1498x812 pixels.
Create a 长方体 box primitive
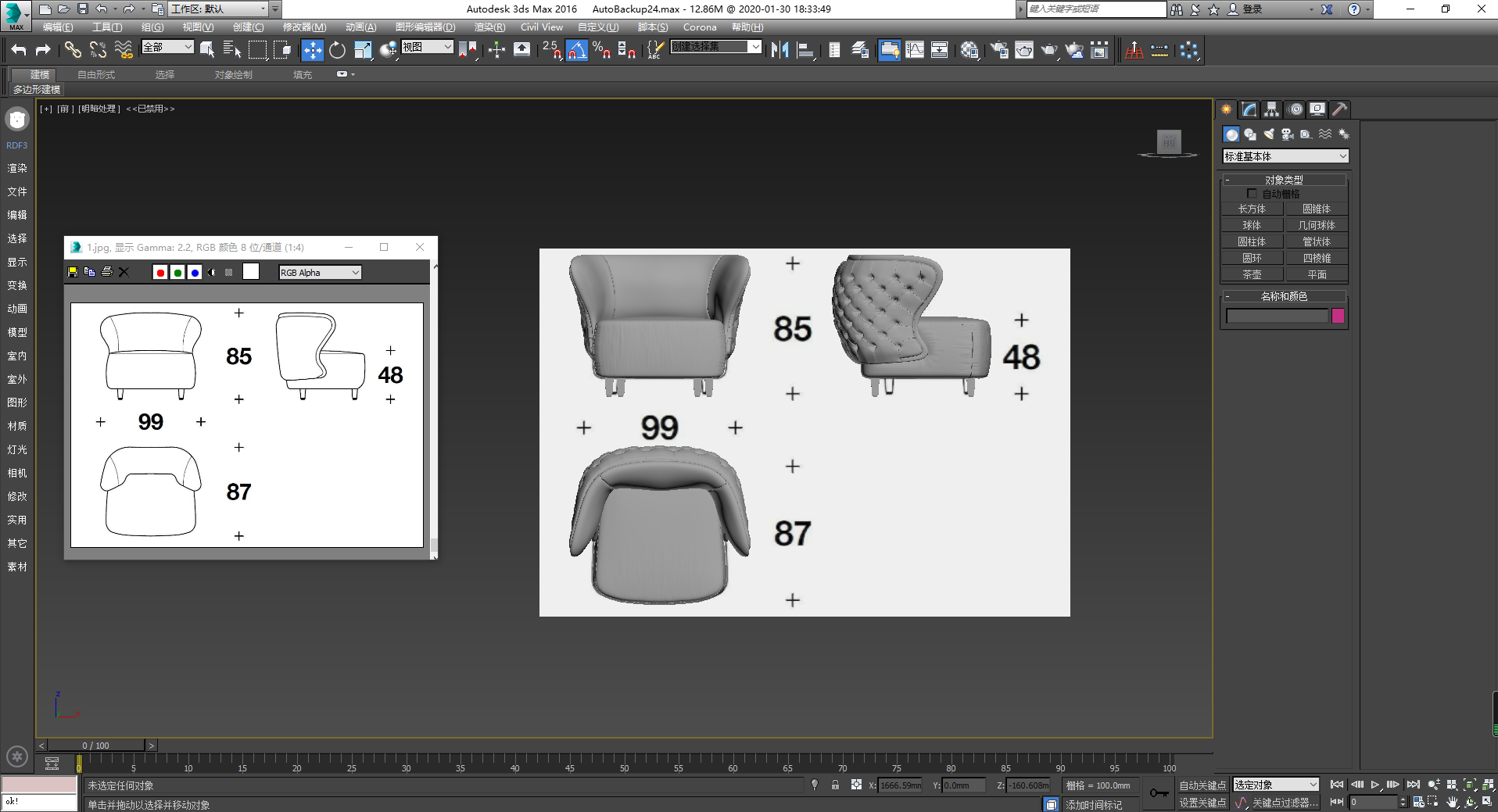pos(1252,209)
